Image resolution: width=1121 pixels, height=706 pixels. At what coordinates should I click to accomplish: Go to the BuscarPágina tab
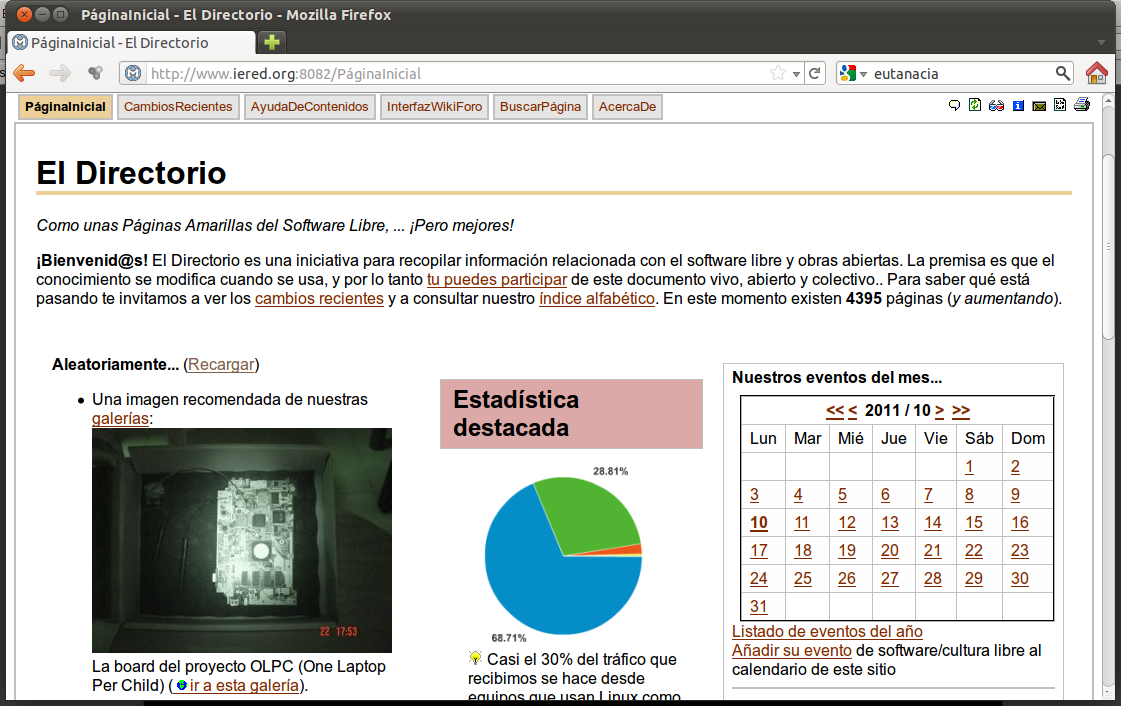[x=540, y=107]
